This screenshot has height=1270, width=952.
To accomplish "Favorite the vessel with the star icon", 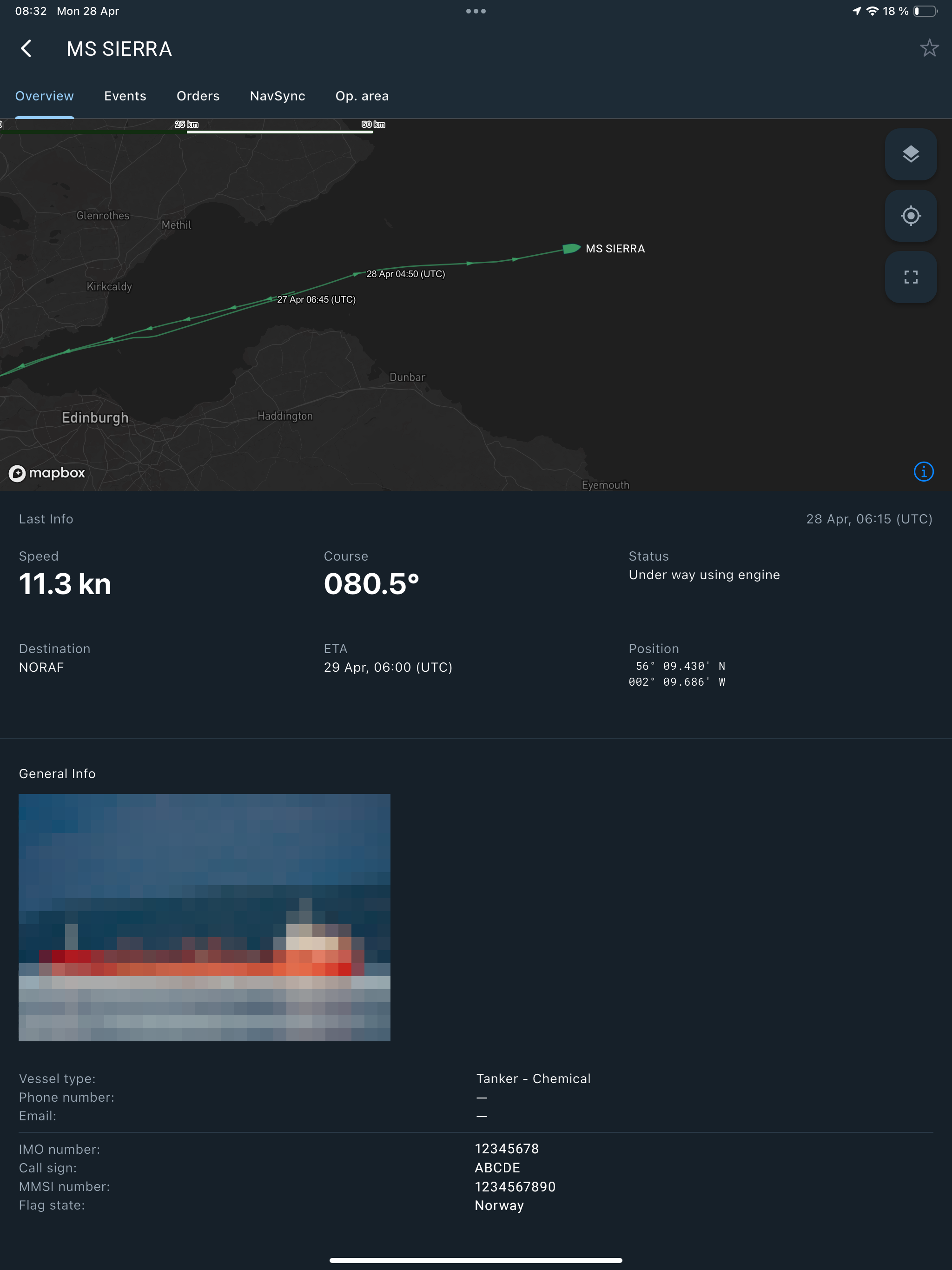I will 929,48.
